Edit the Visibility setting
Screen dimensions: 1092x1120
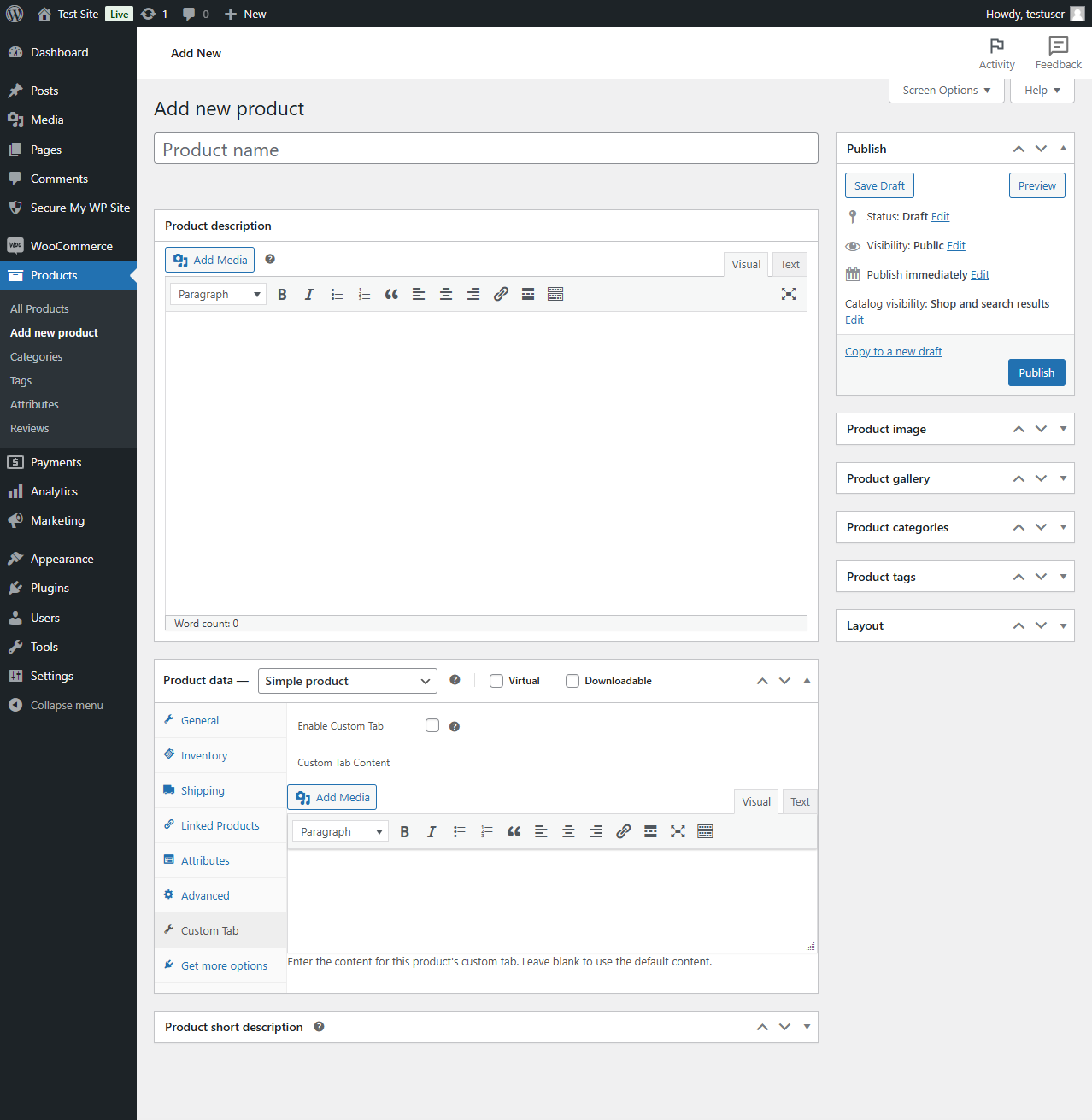pyautogui.click(x=956, y=245)
